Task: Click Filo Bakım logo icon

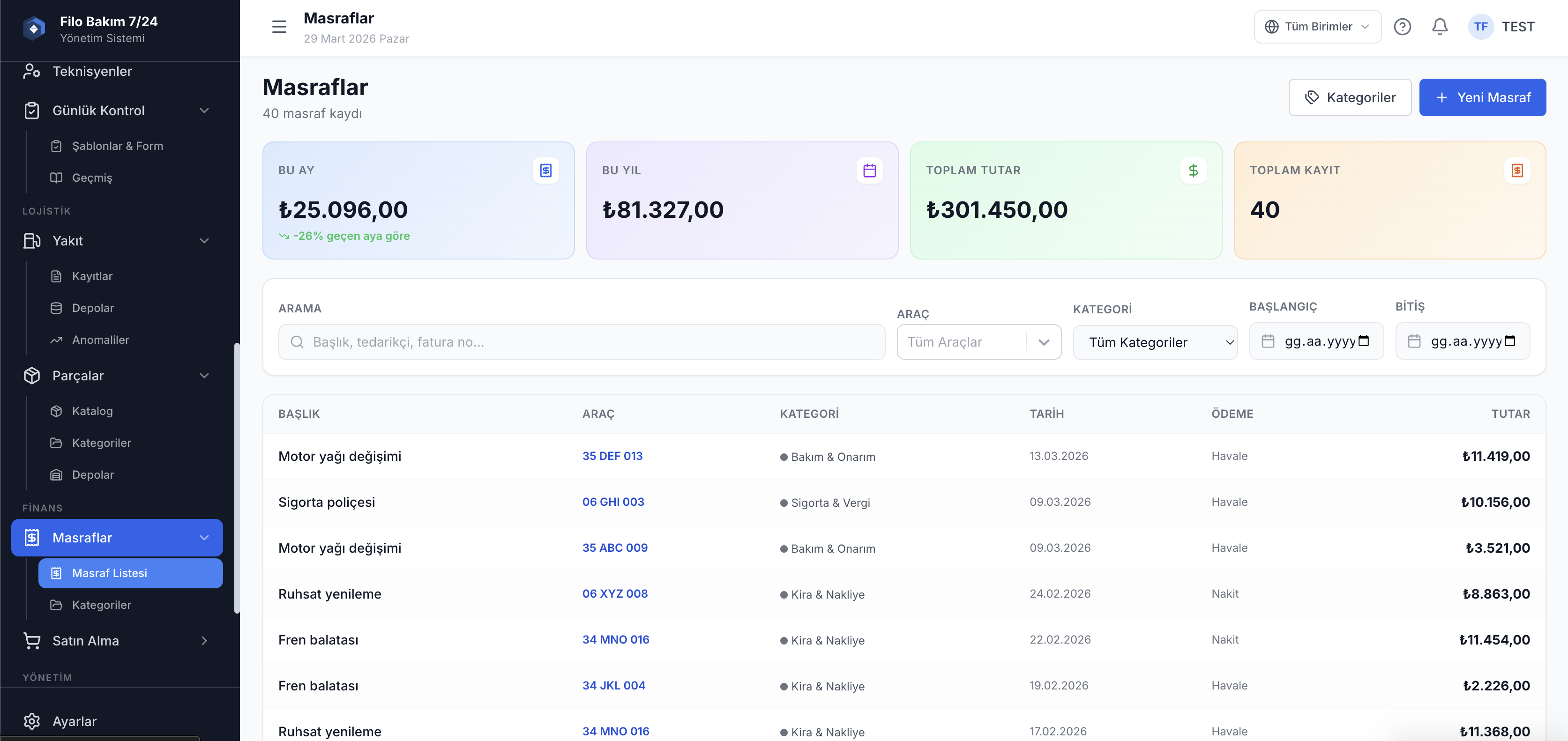Action: coord(34,29)
